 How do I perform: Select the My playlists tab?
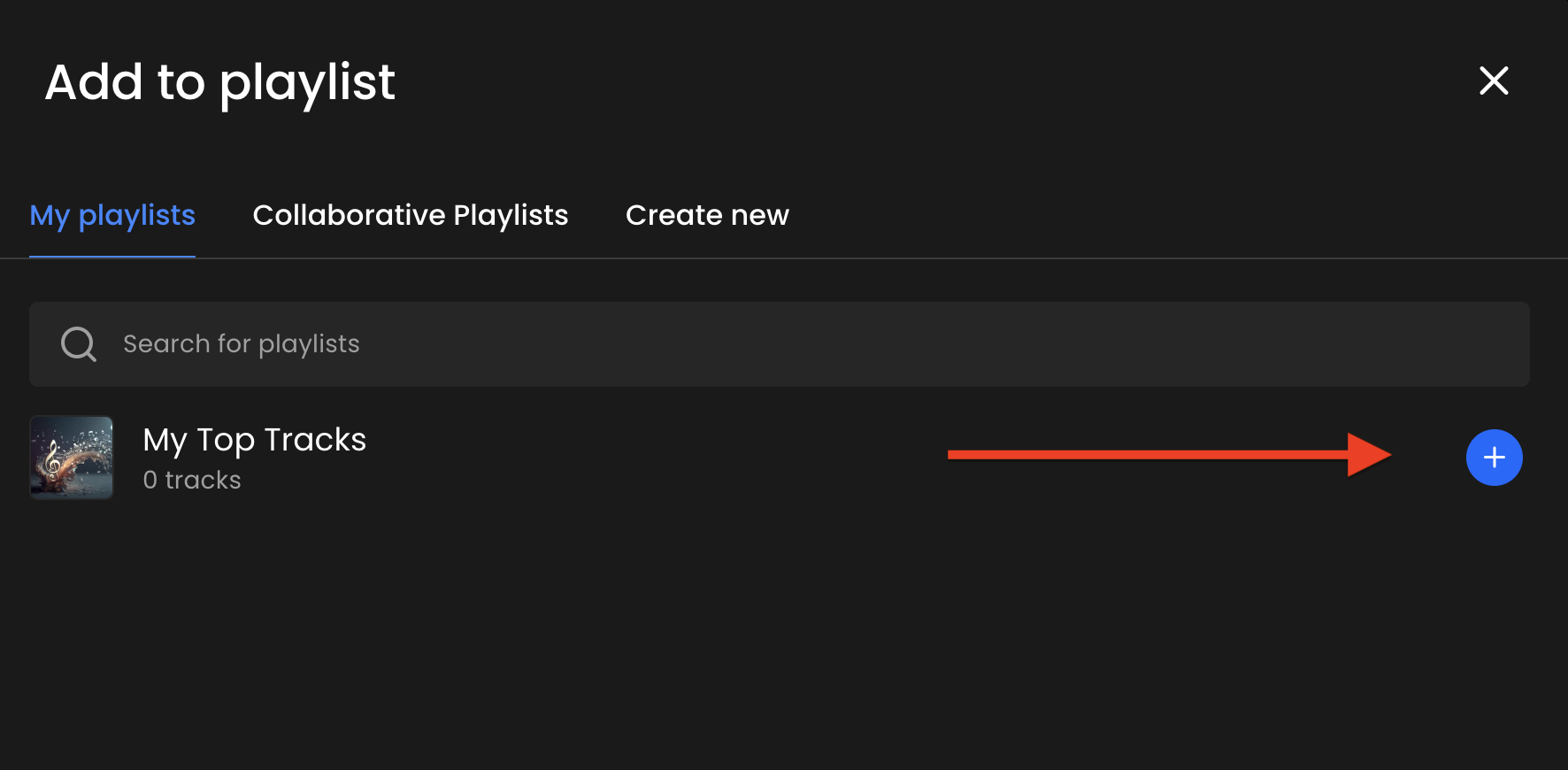coord(112,215)
